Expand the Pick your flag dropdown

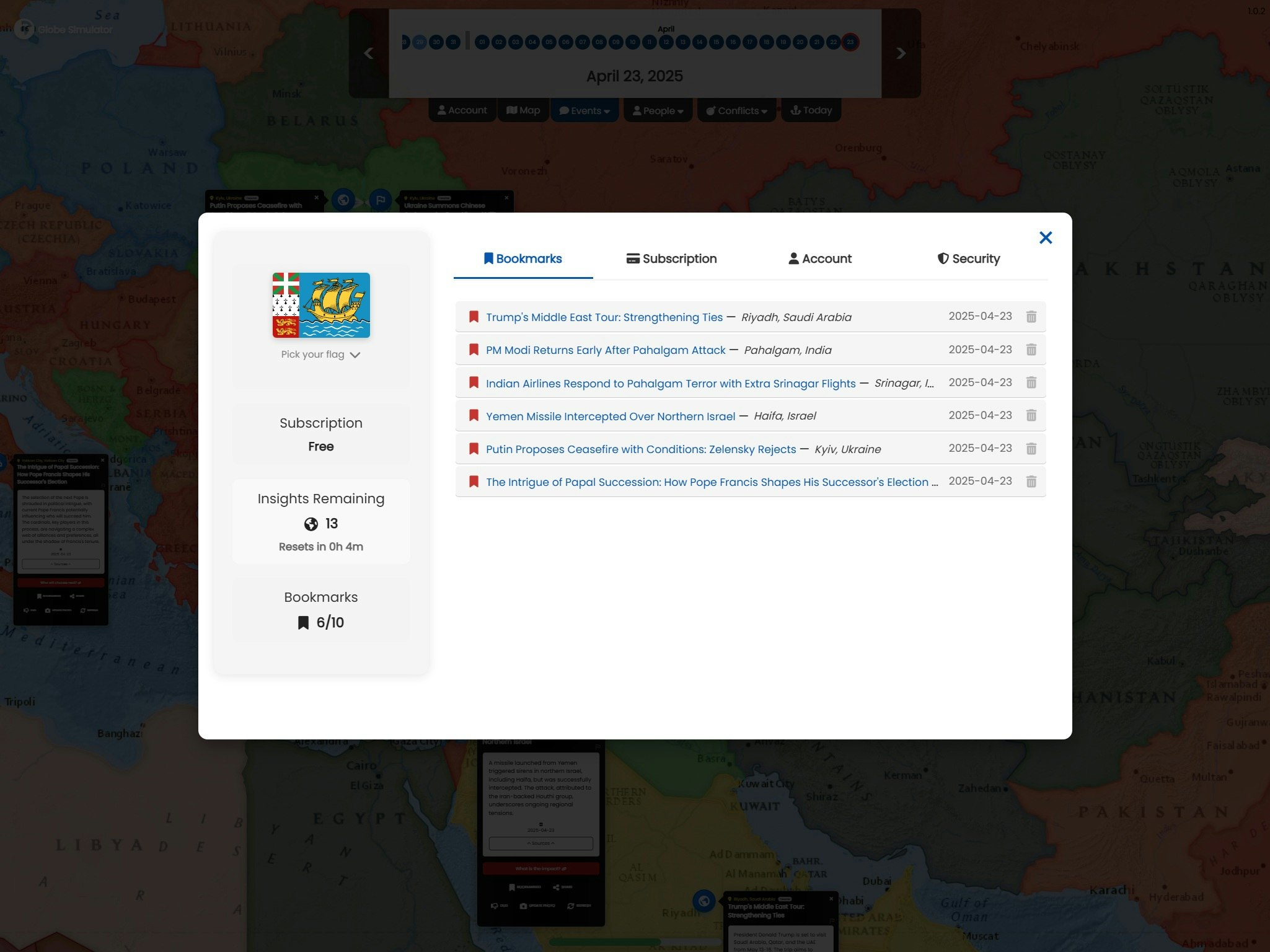[320, 355]
